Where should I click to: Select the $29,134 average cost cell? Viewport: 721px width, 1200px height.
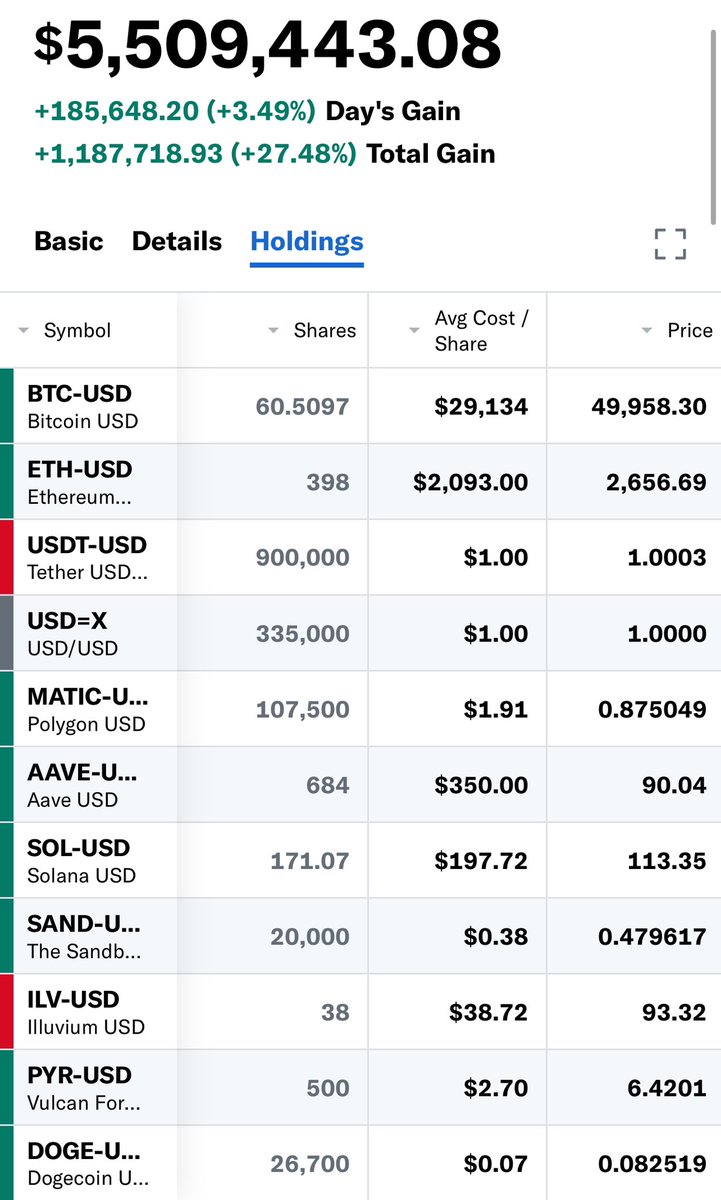tap(457, 407)
